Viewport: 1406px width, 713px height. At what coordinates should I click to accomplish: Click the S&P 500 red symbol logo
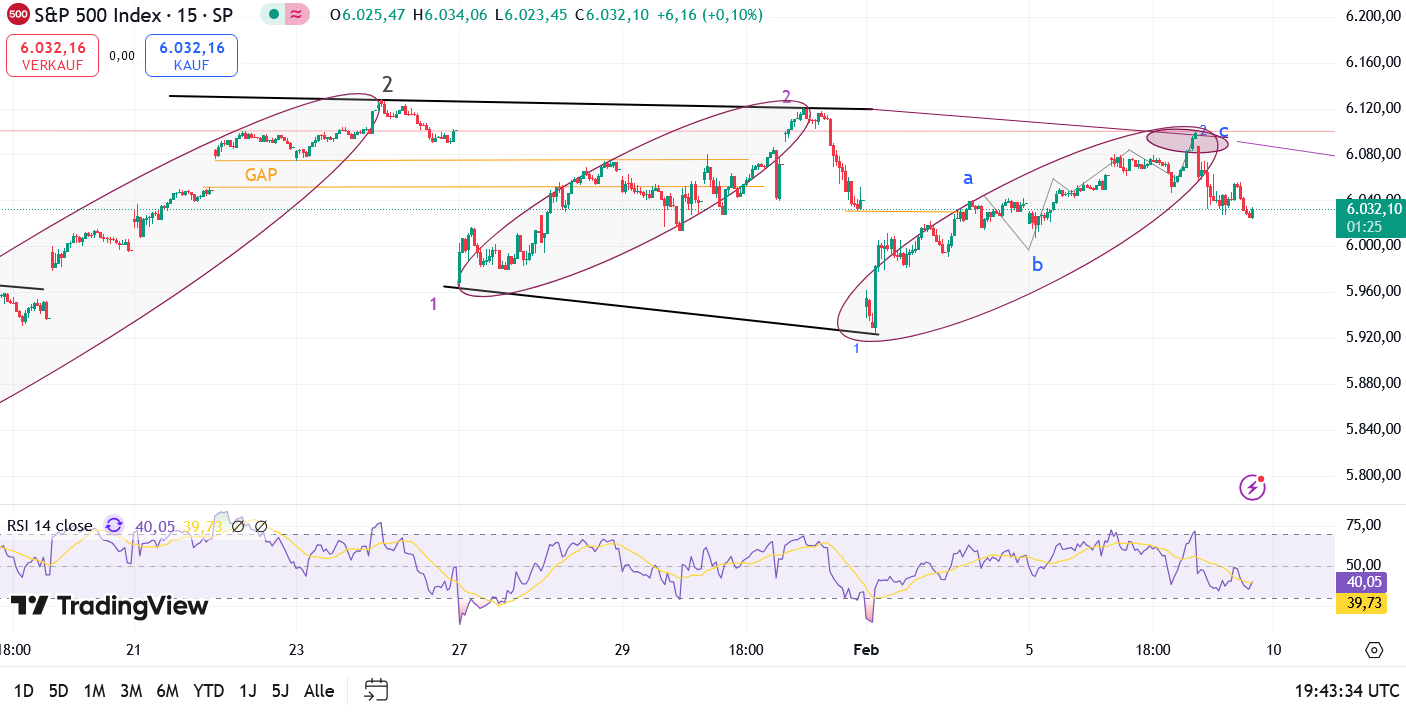[18, 15]
